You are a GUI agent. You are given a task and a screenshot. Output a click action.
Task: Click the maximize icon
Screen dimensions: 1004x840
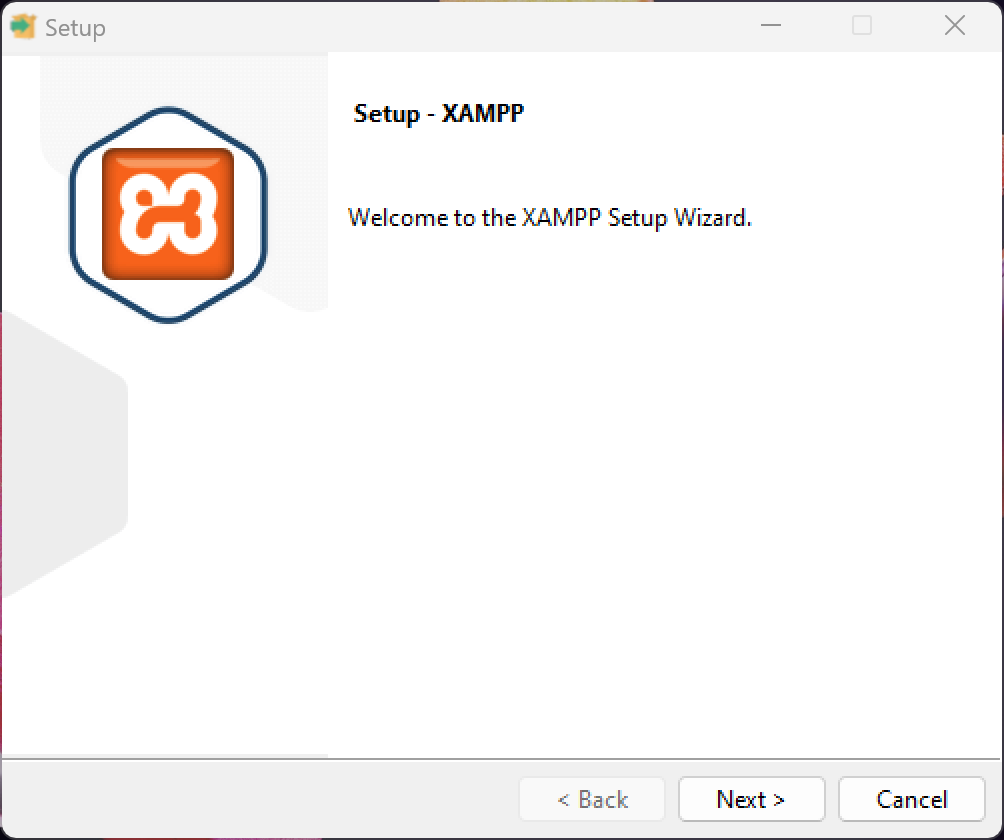[x=860, y=26]
